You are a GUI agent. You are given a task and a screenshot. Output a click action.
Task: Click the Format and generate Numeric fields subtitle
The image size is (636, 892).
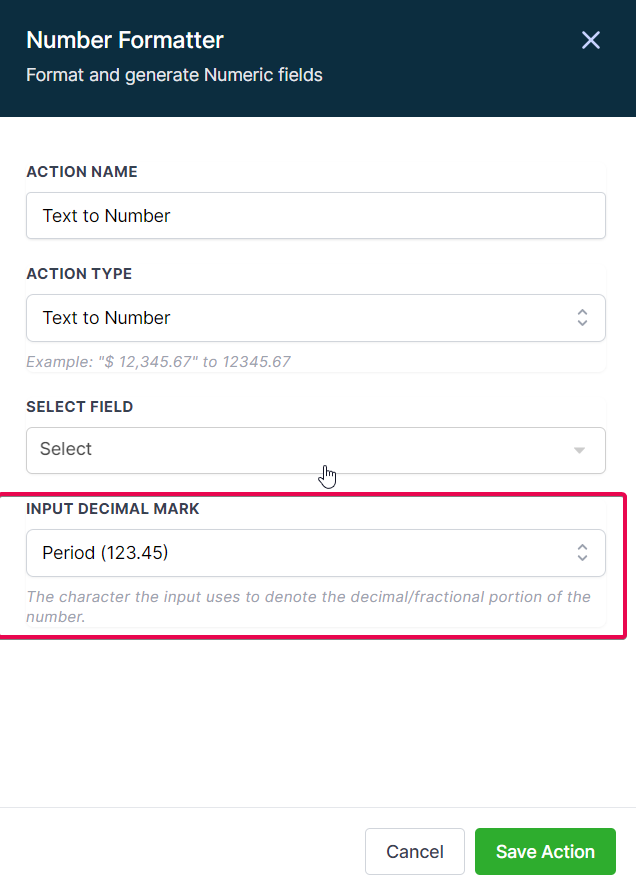[x=174, y=75]
